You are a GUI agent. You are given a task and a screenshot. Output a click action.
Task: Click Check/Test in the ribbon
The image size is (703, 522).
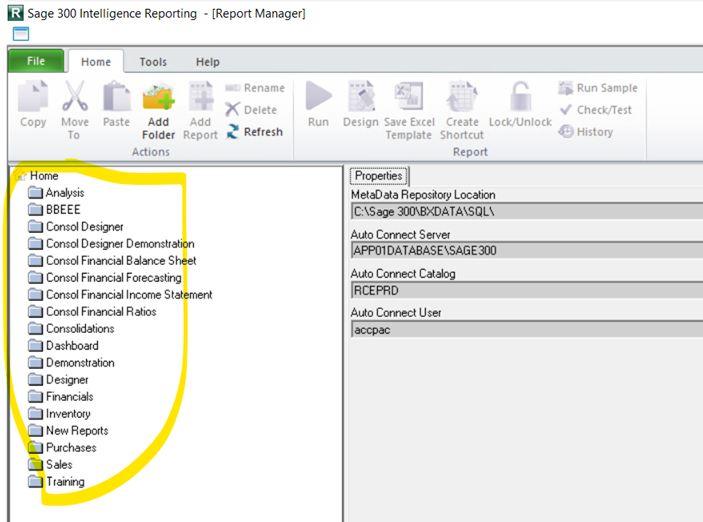coord(595,109)
